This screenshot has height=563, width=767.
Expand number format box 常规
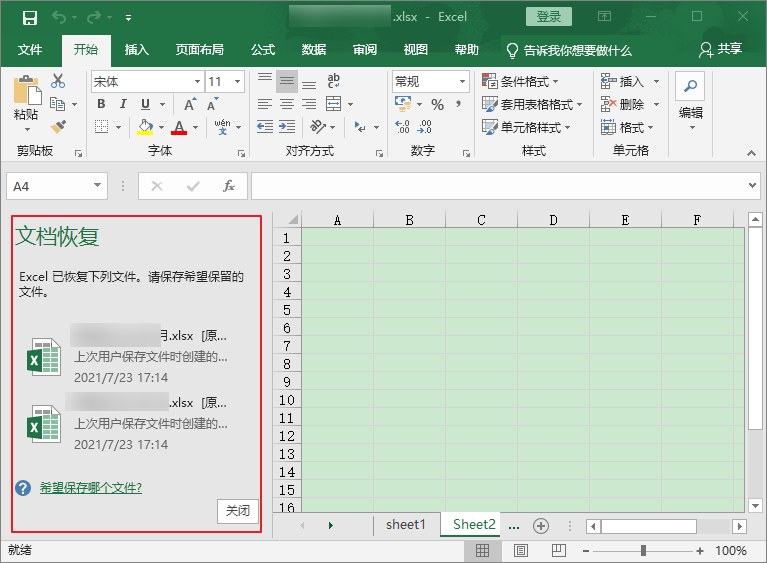tap(462, 81)
